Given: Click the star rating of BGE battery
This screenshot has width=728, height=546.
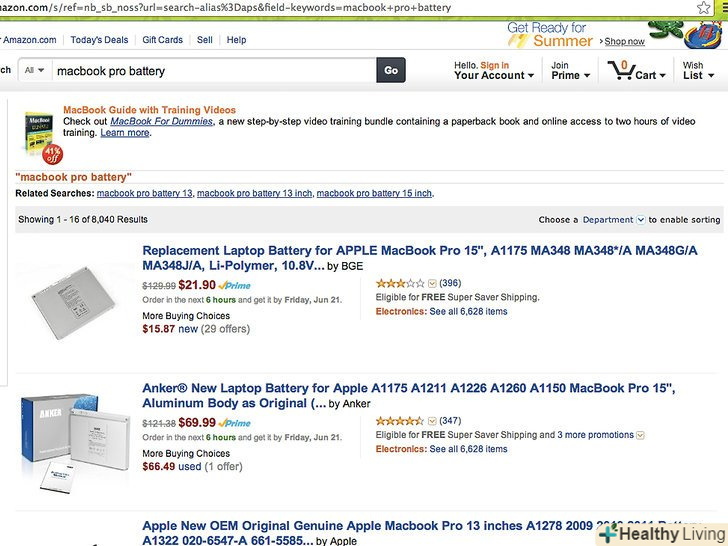Looking at the screenshot, I should [399, 283].
